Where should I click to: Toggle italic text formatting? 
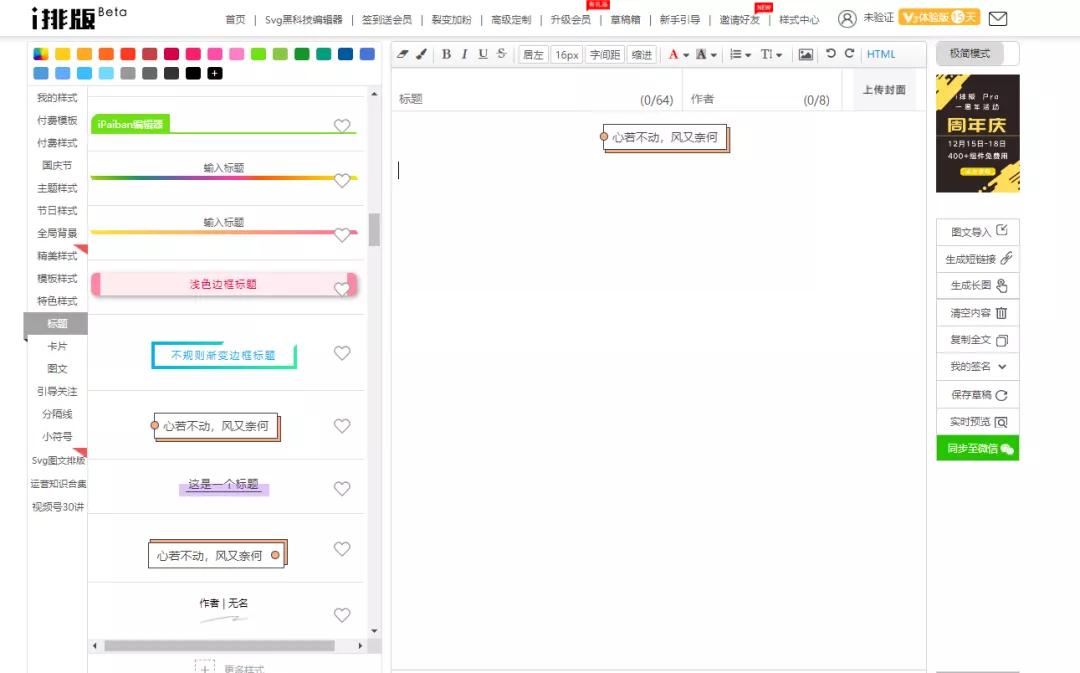pyautogui.click(x=464, y=54)
